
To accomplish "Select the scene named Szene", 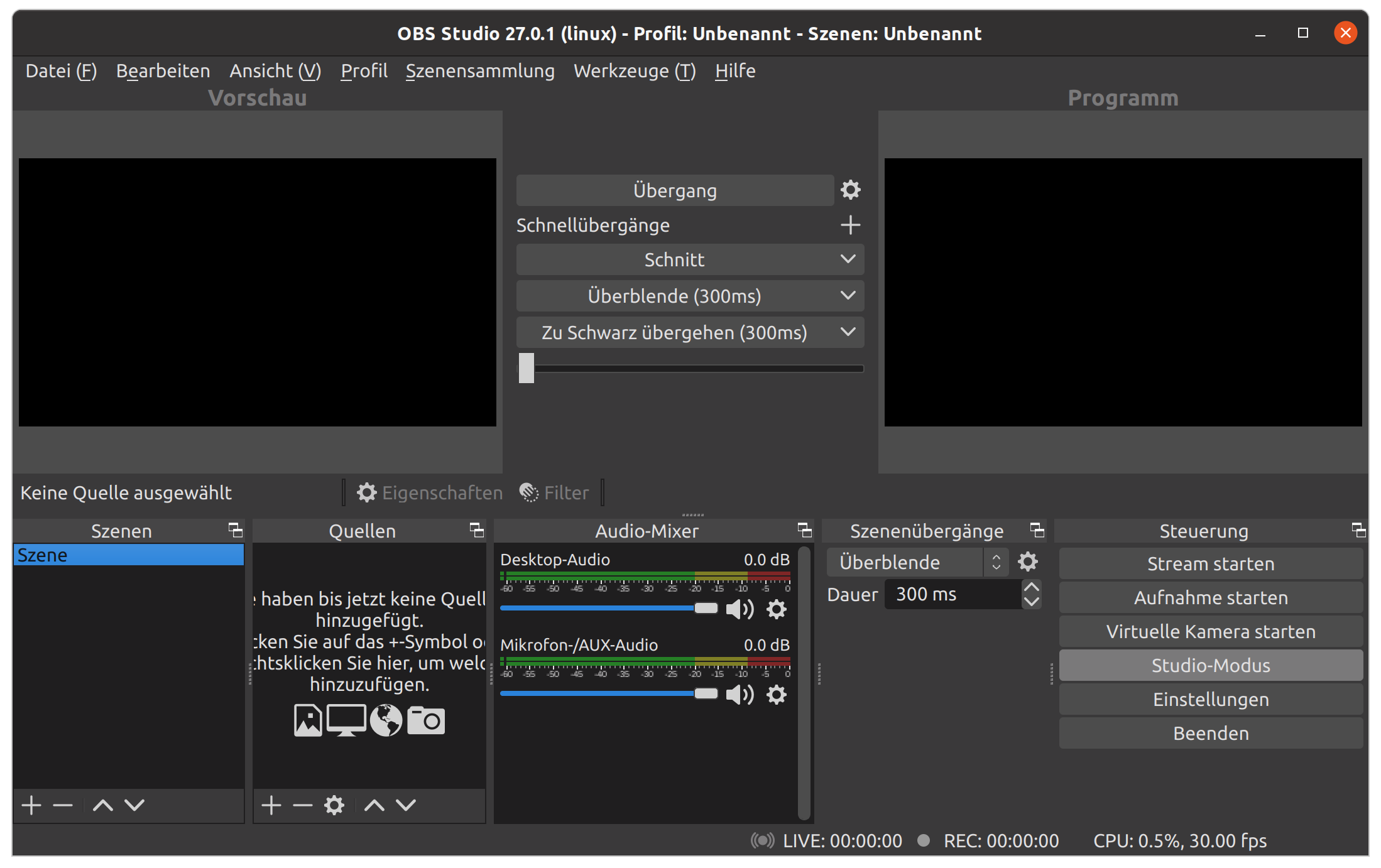I will pos(43,555).
